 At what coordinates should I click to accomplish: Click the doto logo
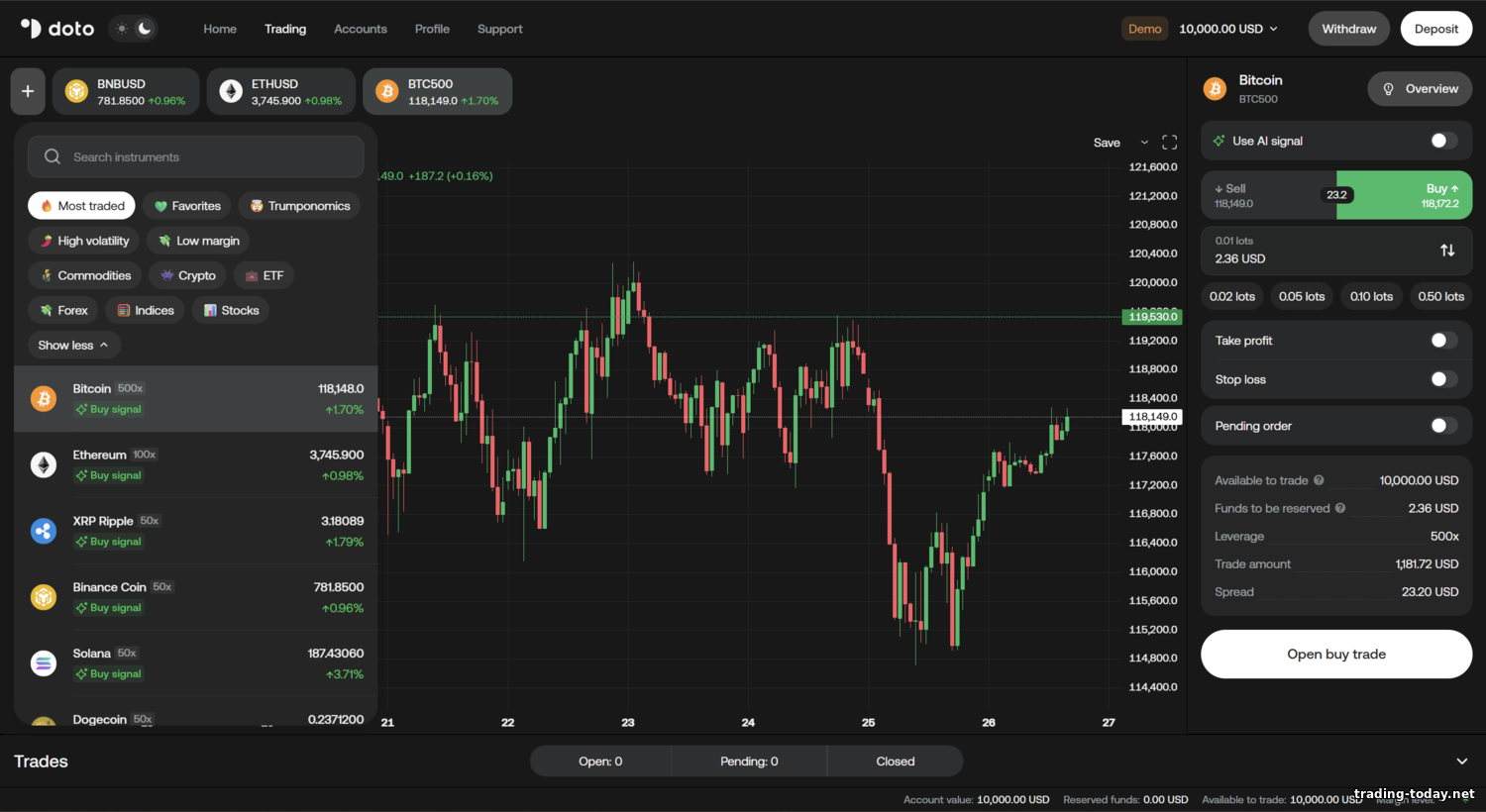tap(57, 29)
